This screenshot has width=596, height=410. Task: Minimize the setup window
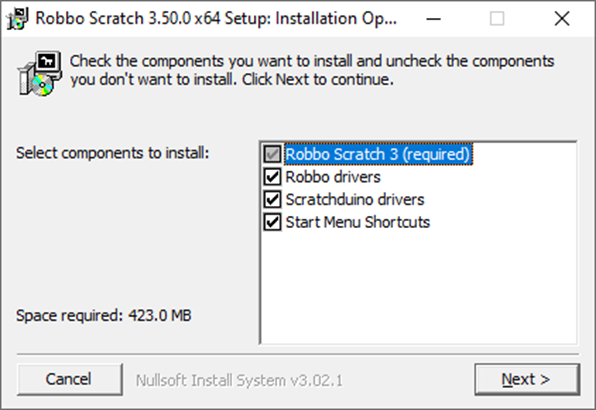click(x=433, y=18)
